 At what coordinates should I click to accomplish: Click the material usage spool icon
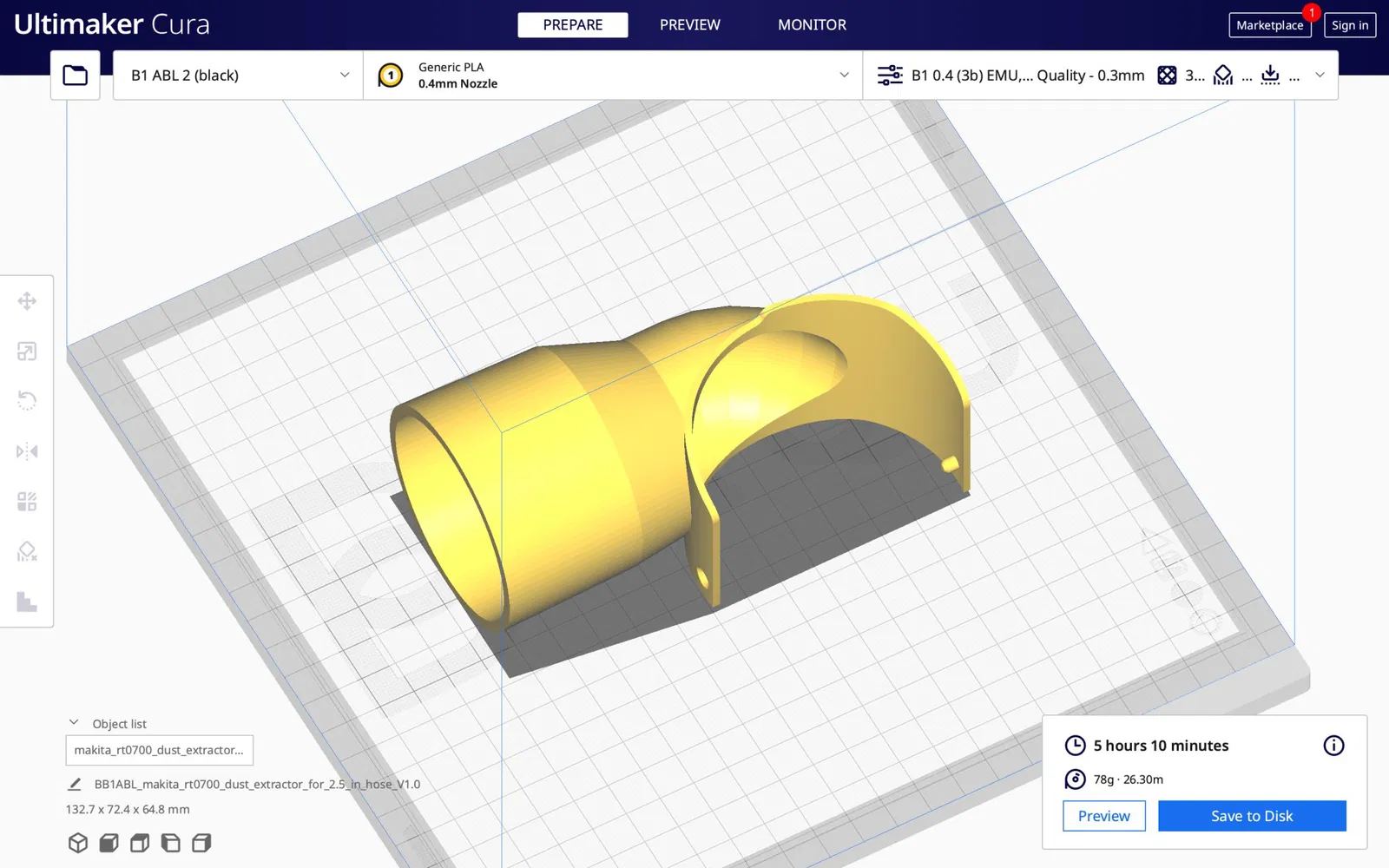(1075, 779)
